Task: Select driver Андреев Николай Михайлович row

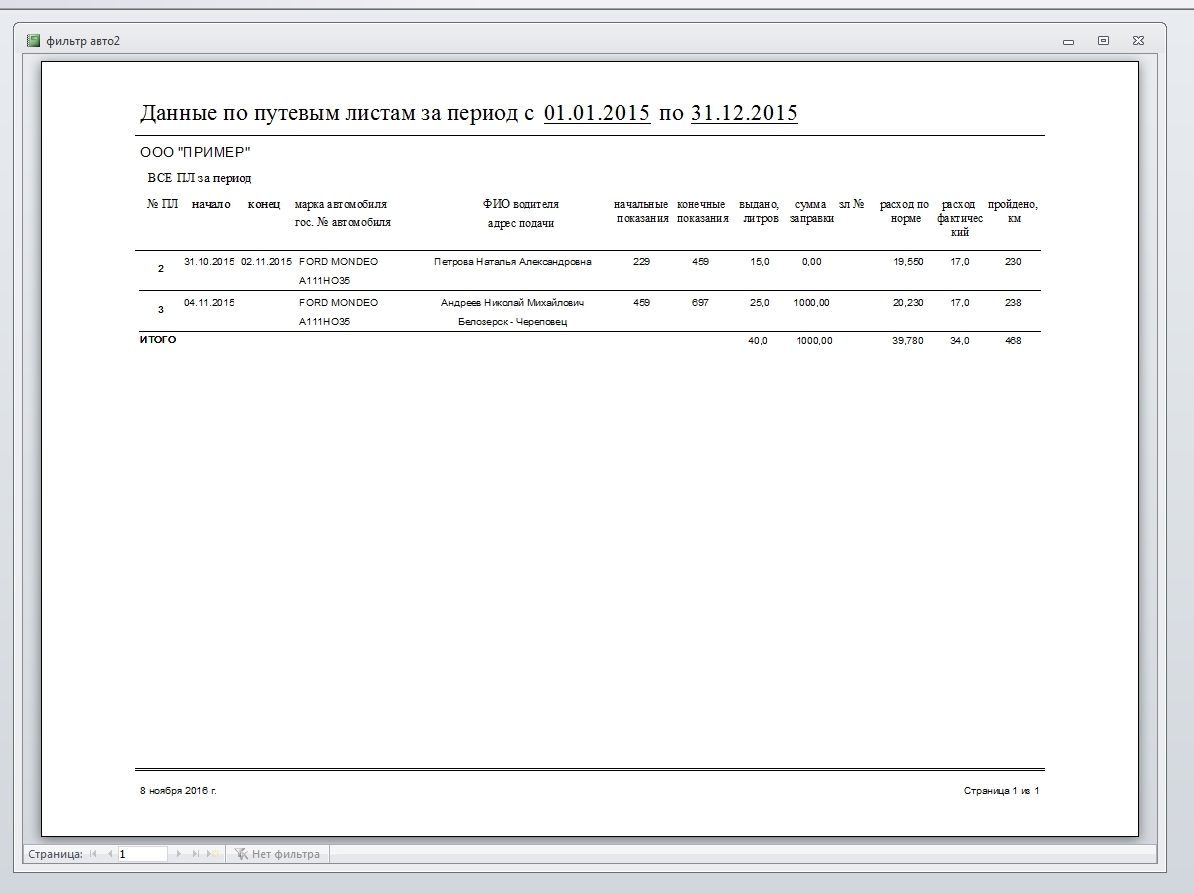Action: coord(512,303)
